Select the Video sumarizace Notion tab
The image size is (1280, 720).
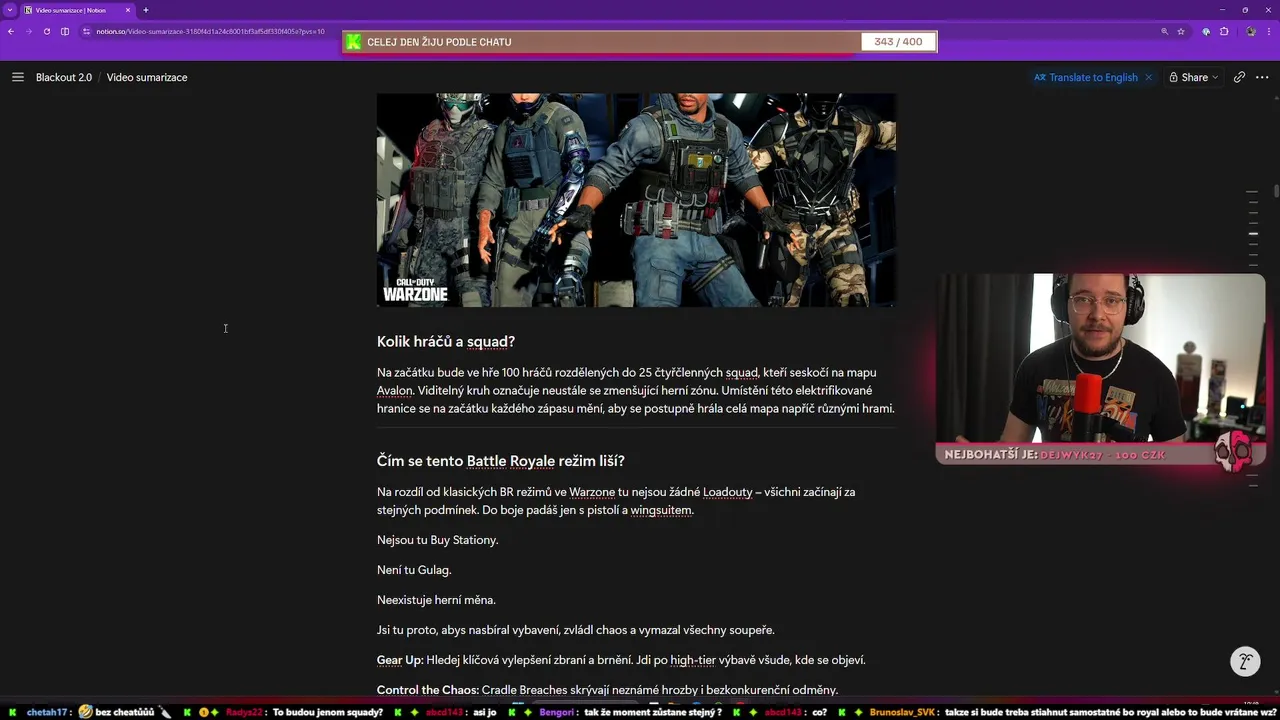click(76, 10)
